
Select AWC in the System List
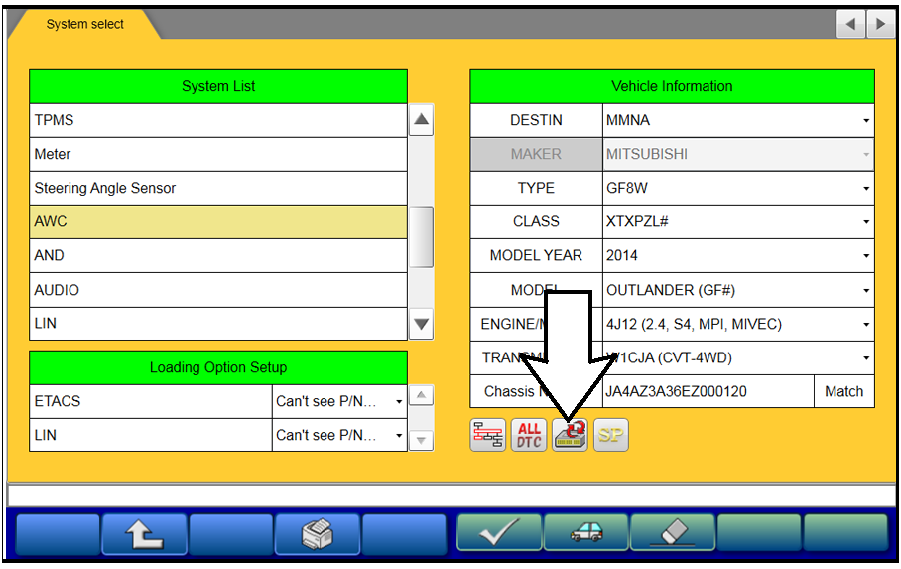click(218, 222)
